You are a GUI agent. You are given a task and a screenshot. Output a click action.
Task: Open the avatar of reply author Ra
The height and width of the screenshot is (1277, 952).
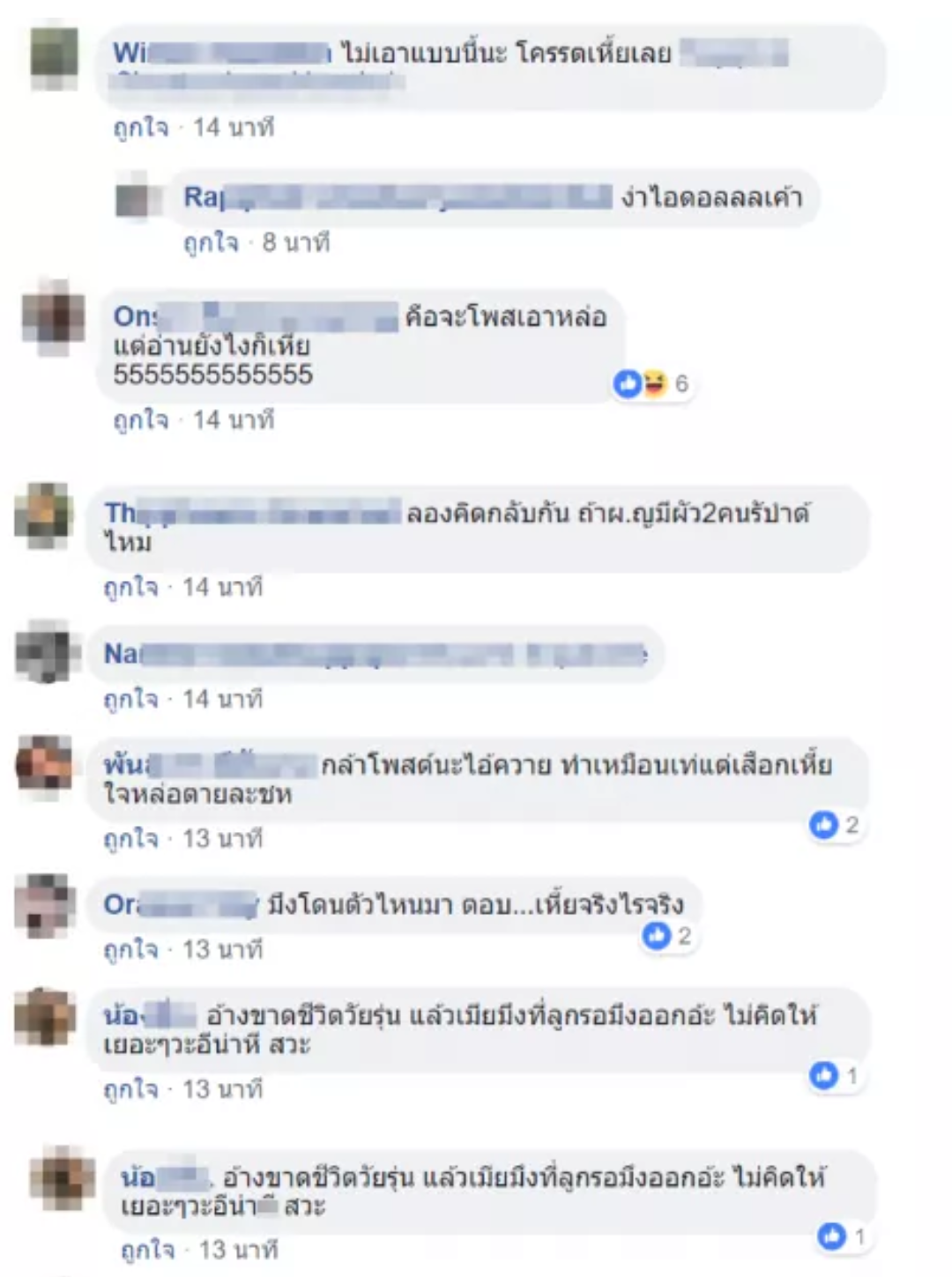[135, 199]
